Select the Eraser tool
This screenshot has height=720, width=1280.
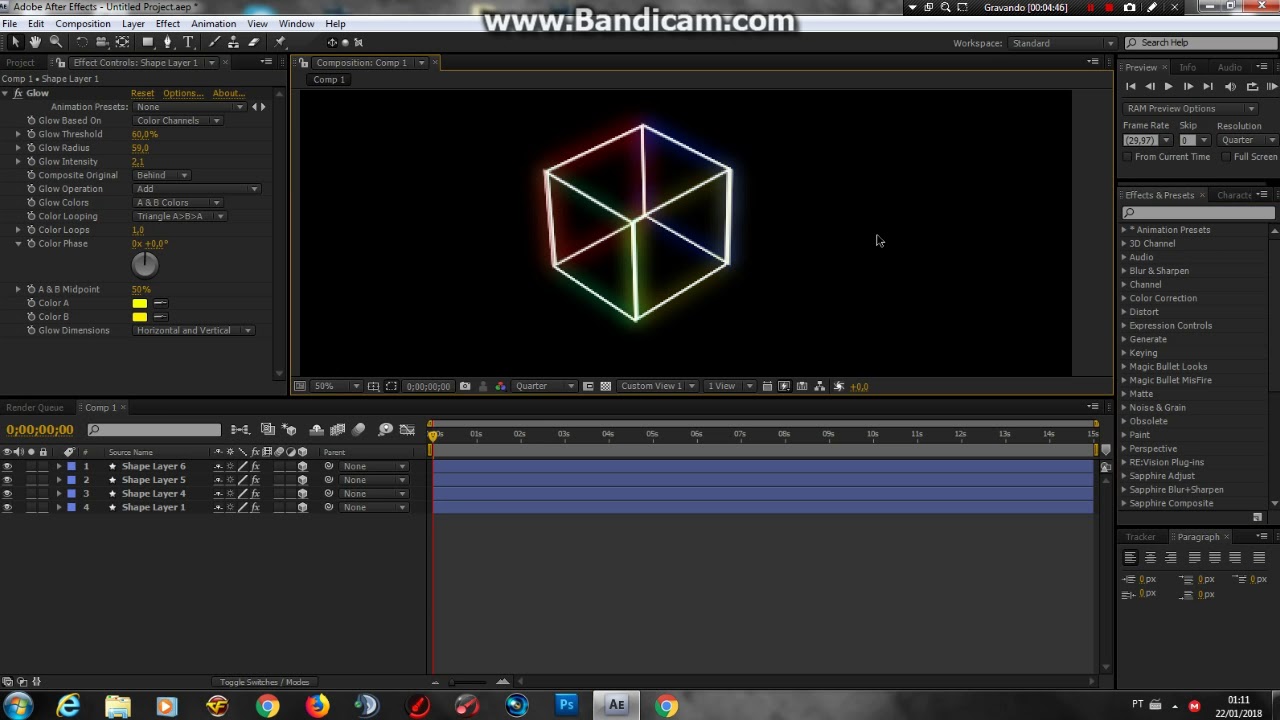point(253,42)
